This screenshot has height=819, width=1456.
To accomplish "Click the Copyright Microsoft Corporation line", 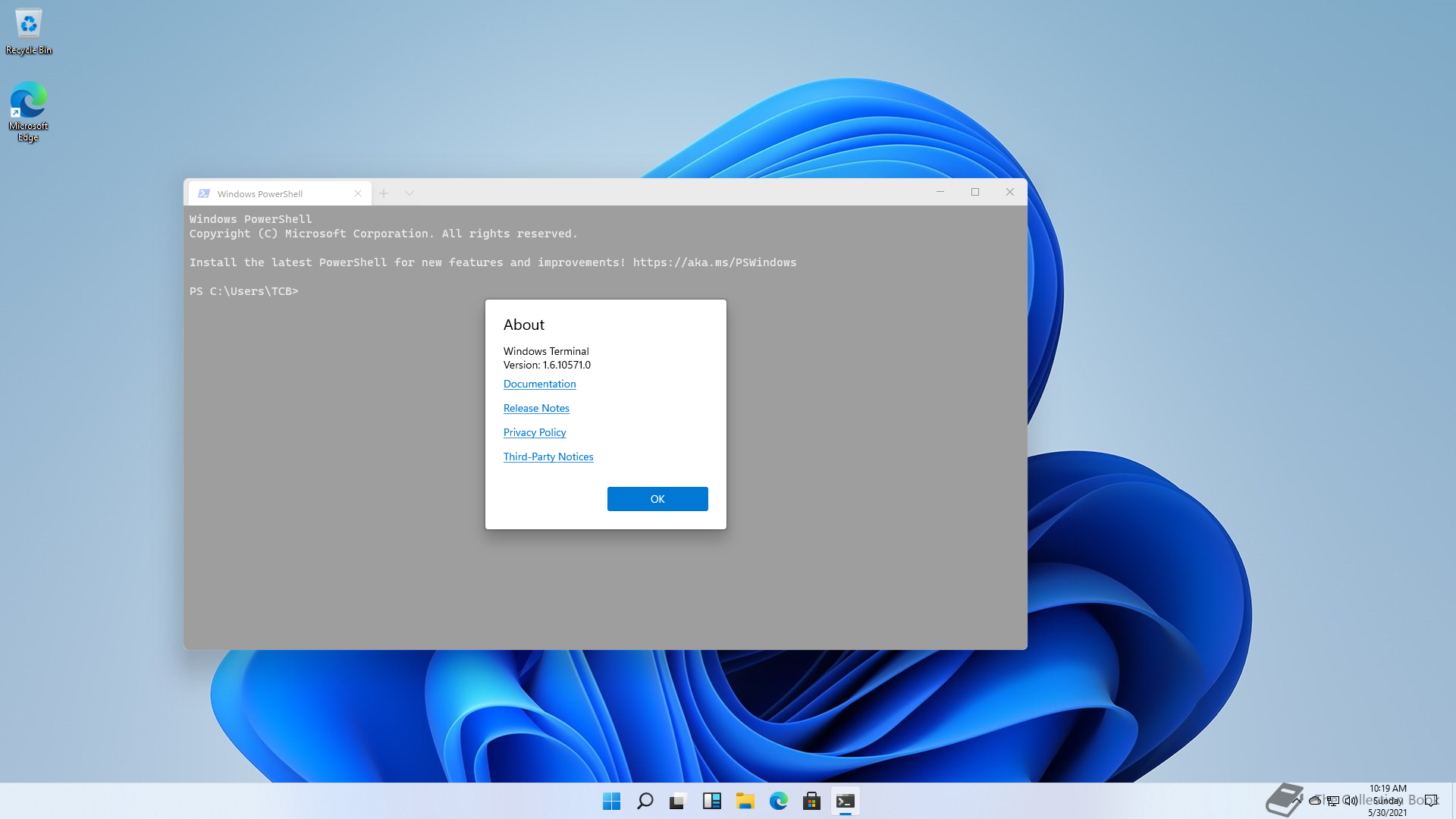I will click(x=384, y=234).
